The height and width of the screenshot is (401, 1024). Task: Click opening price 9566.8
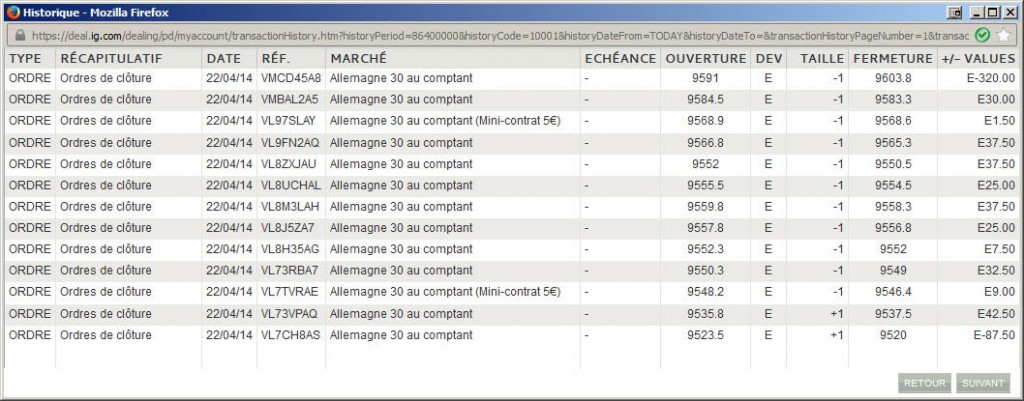705,142
